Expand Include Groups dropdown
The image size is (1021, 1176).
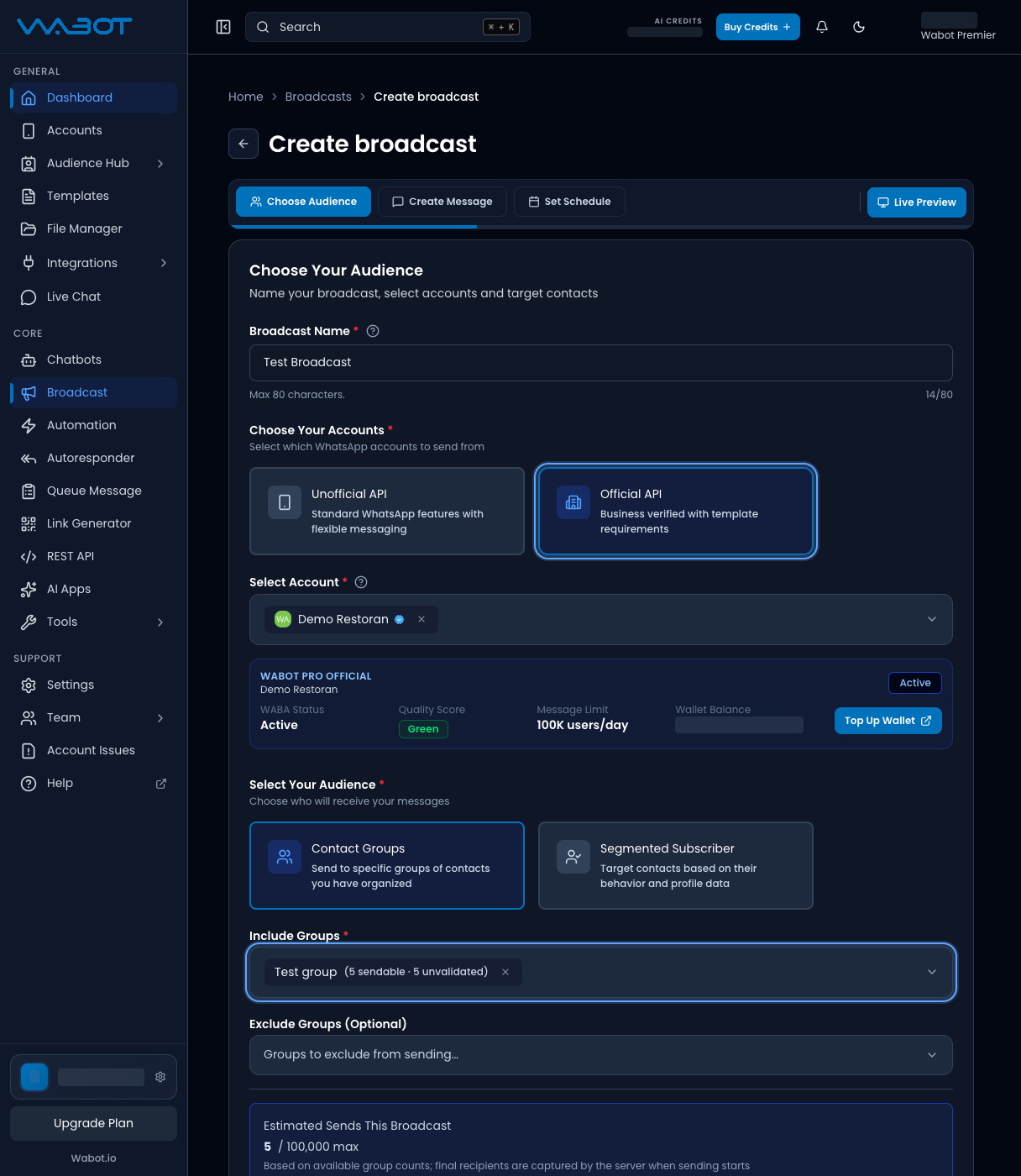tap(932, 972)
